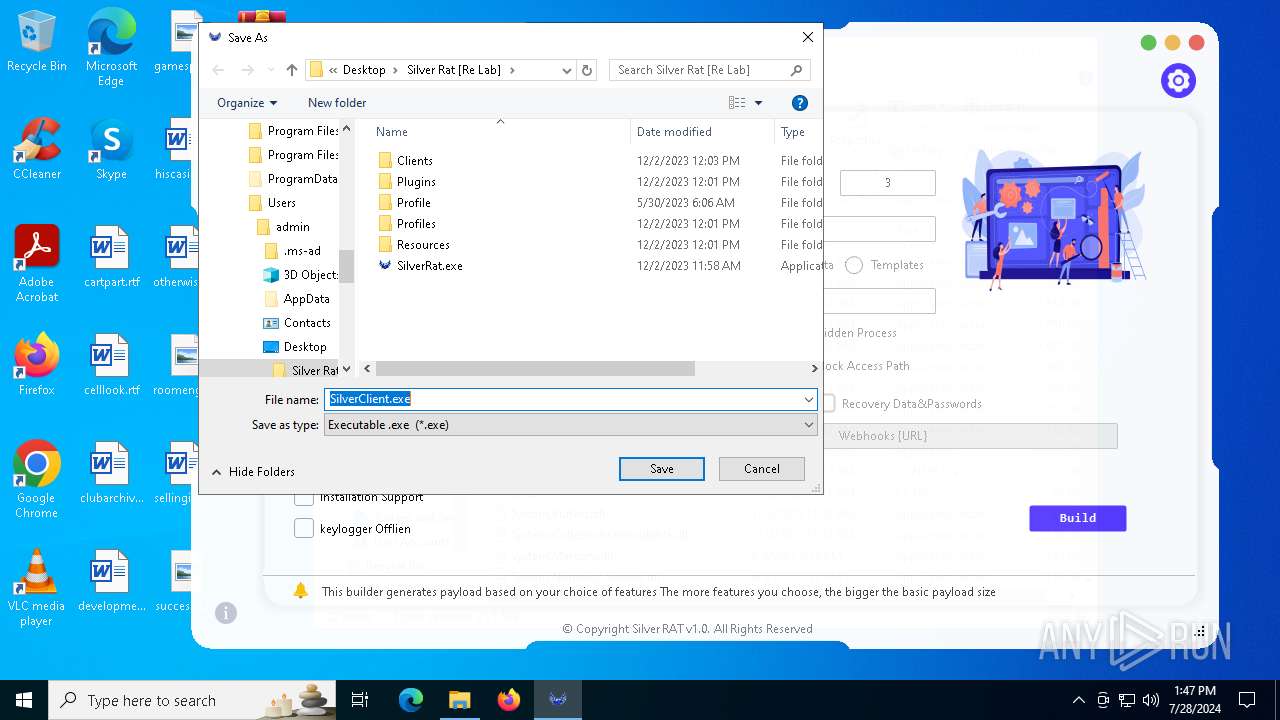This screenshot has width=1280, height=720.
Task: Click the Build button
Action: coord(1078,518)
